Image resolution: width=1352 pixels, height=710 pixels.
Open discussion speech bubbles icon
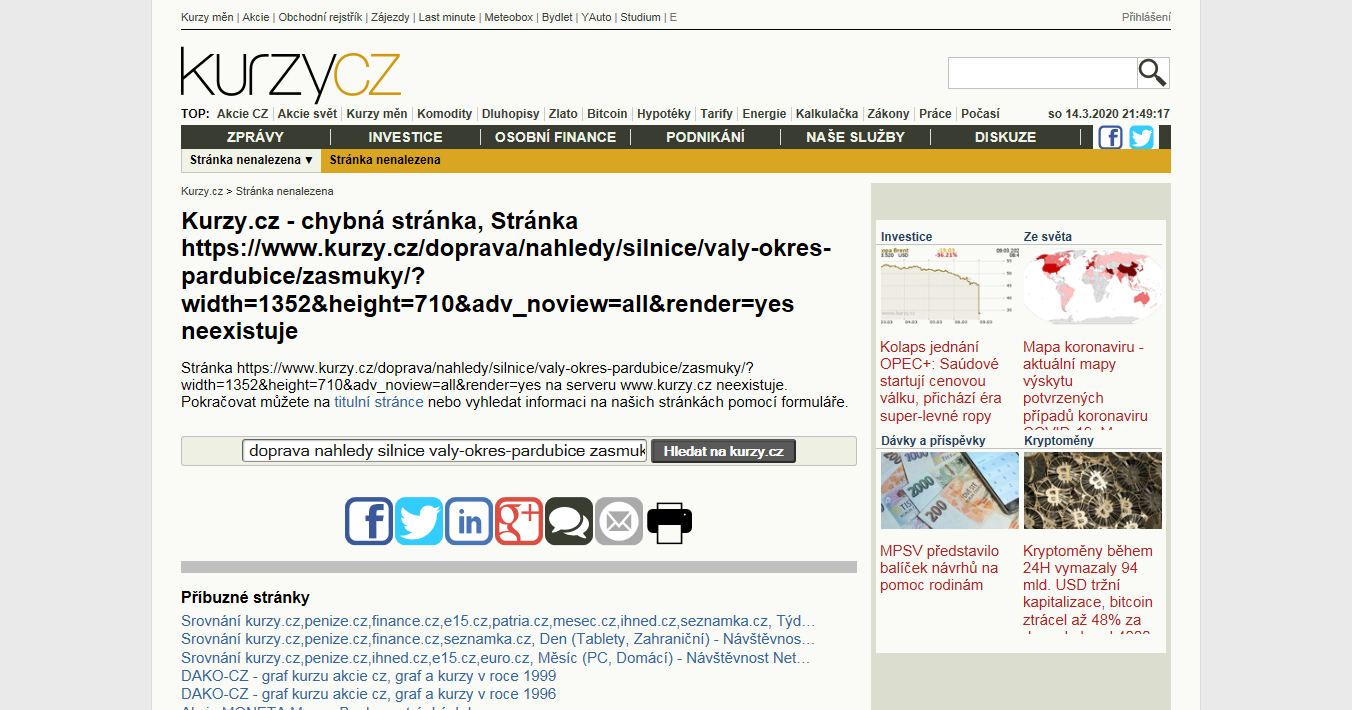[569, 521]
